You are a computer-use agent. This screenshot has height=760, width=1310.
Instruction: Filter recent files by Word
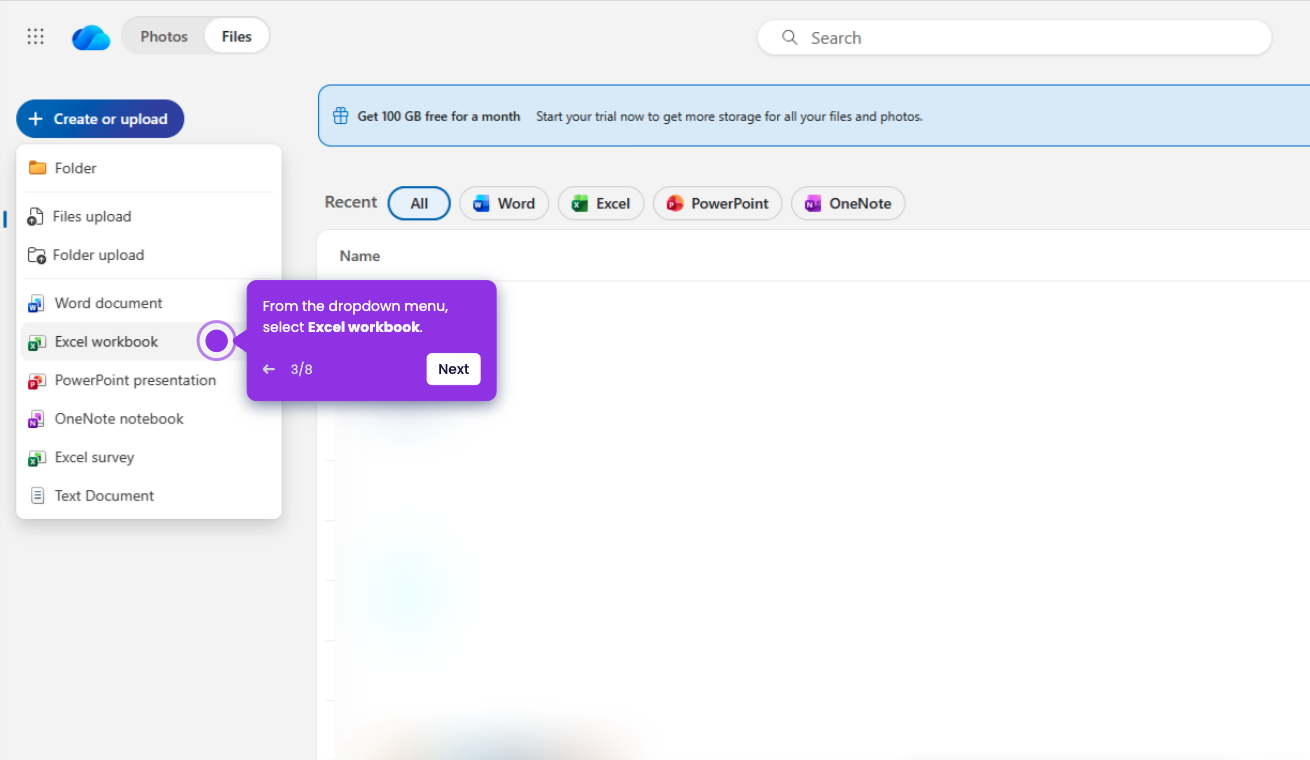[x=504, y=204]
